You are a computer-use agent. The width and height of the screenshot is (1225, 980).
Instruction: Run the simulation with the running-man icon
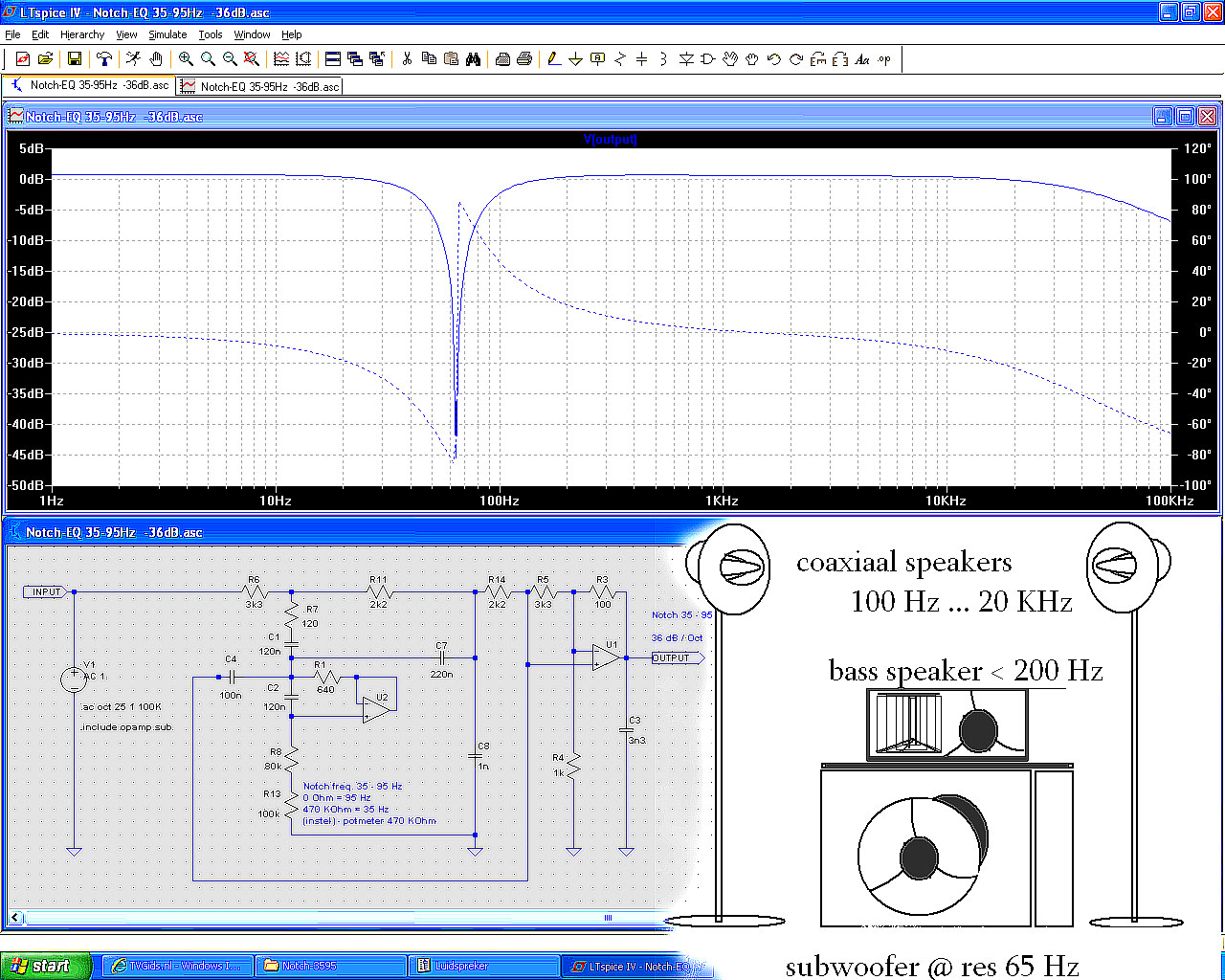pos(134,59)
